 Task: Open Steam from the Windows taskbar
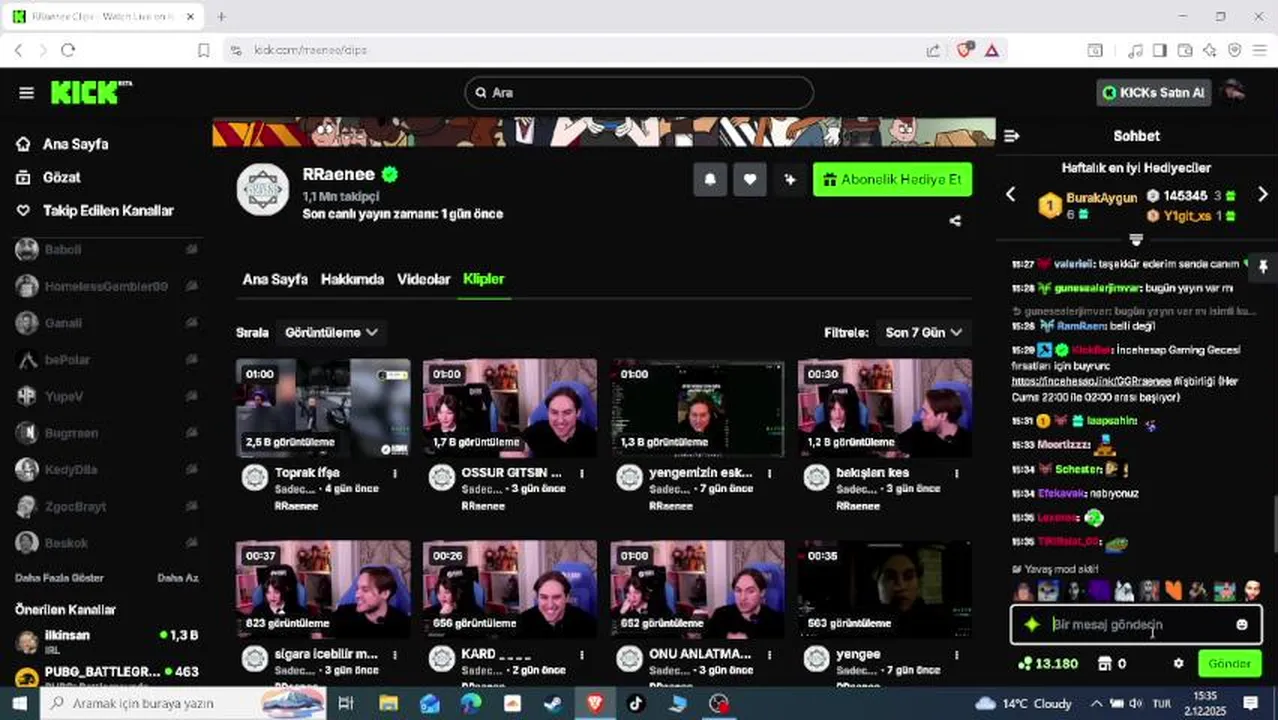(553, 703)
